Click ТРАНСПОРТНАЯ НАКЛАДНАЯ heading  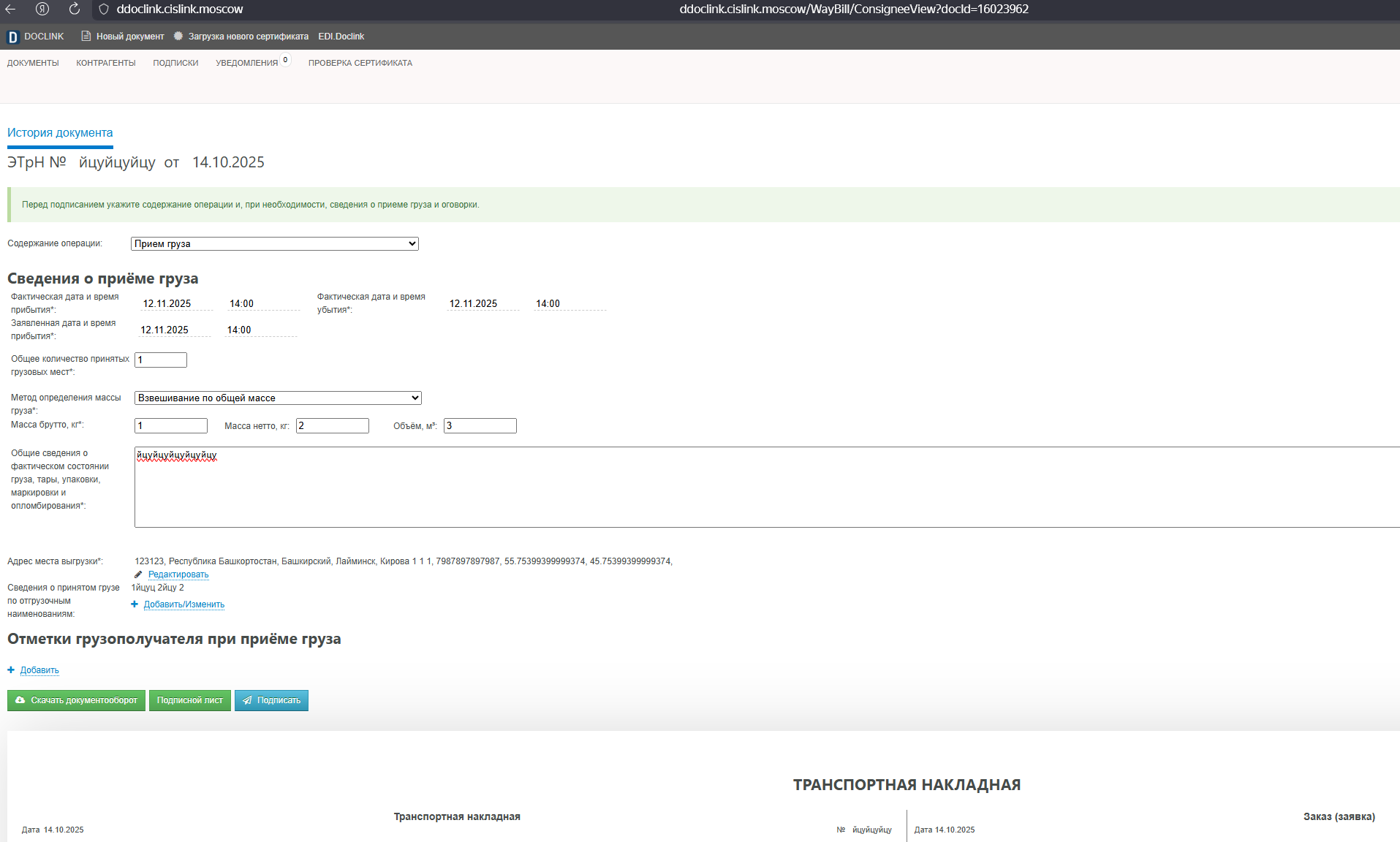tap(907, 785)
